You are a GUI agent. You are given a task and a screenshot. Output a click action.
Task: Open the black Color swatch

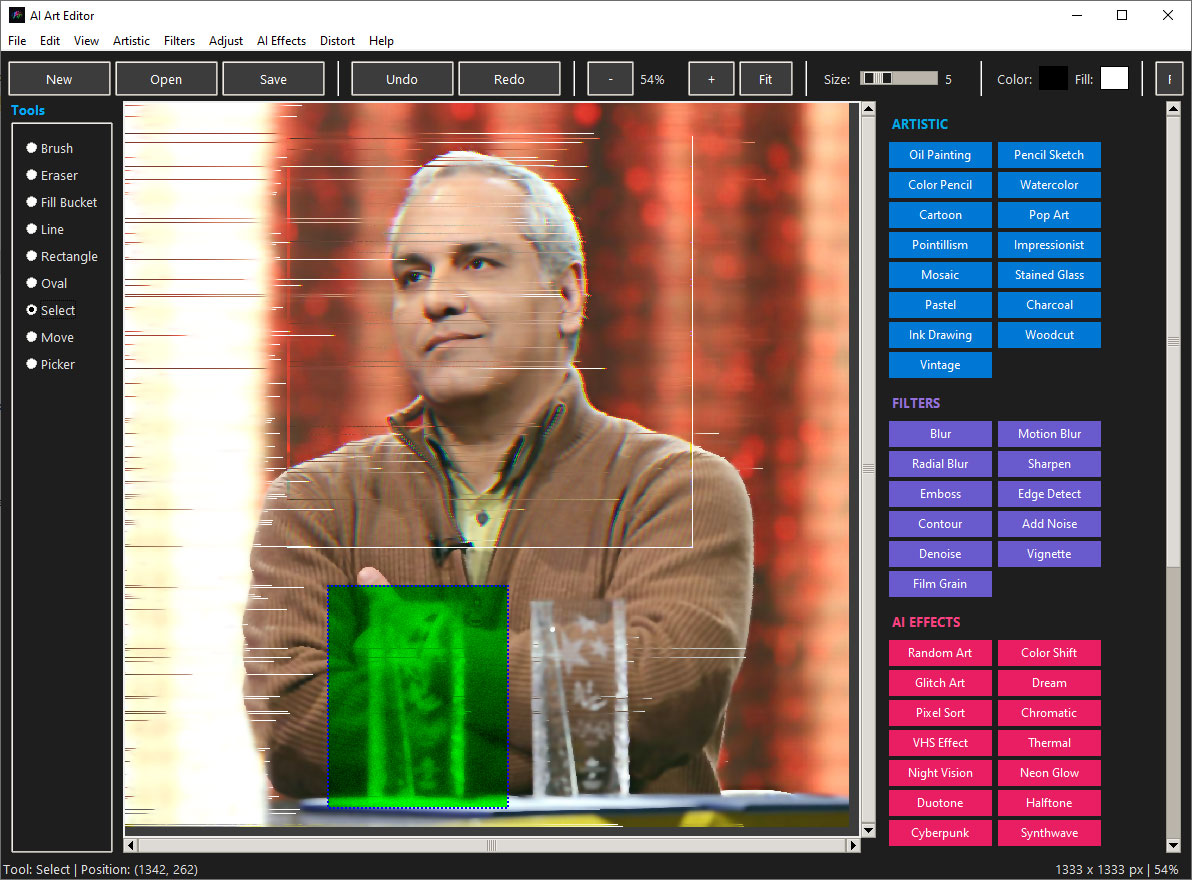click(1053, 78)
